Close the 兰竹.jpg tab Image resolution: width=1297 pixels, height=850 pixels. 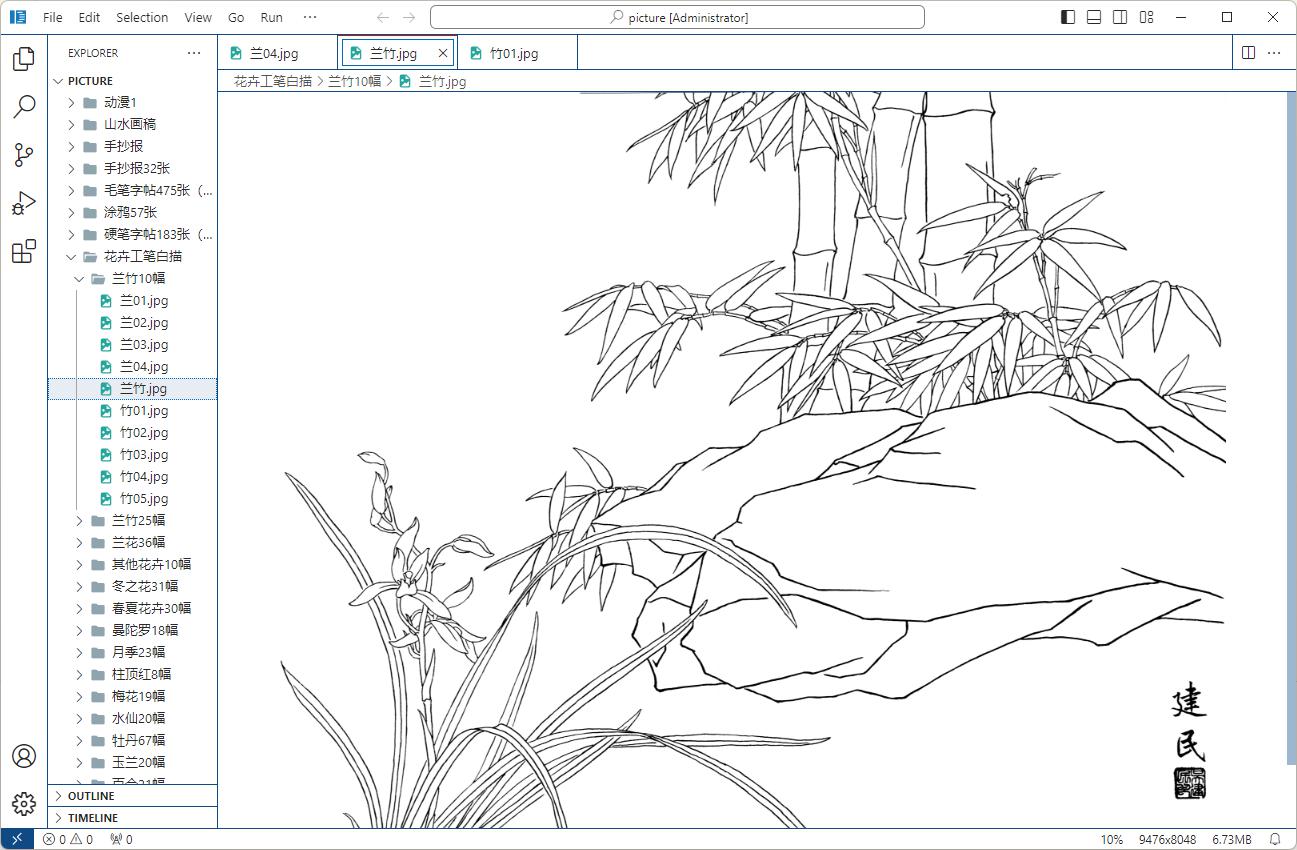click(443, 53)
